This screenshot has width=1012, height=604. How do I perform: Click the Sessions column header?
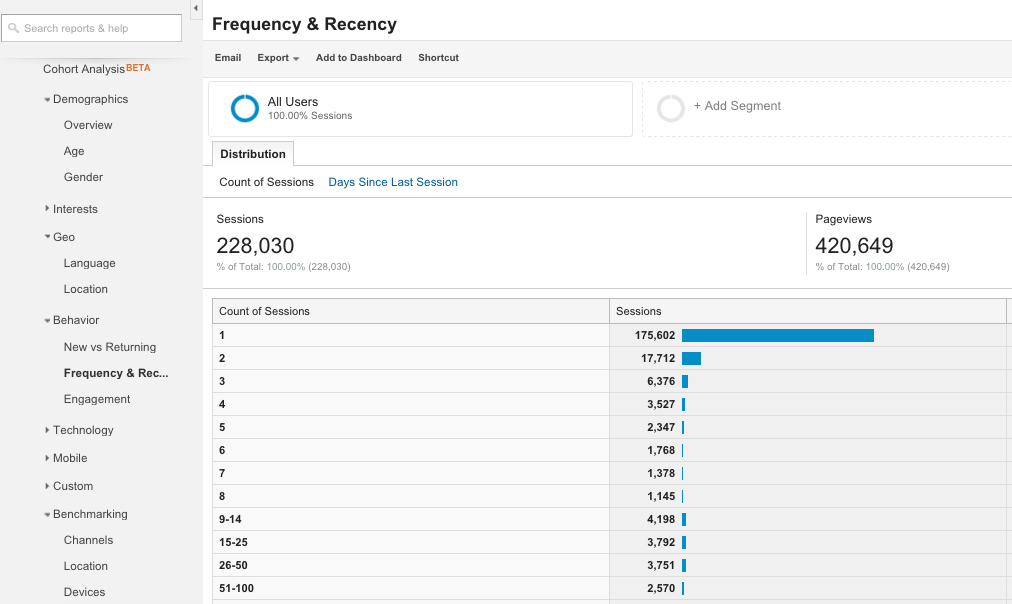point(807,311)
